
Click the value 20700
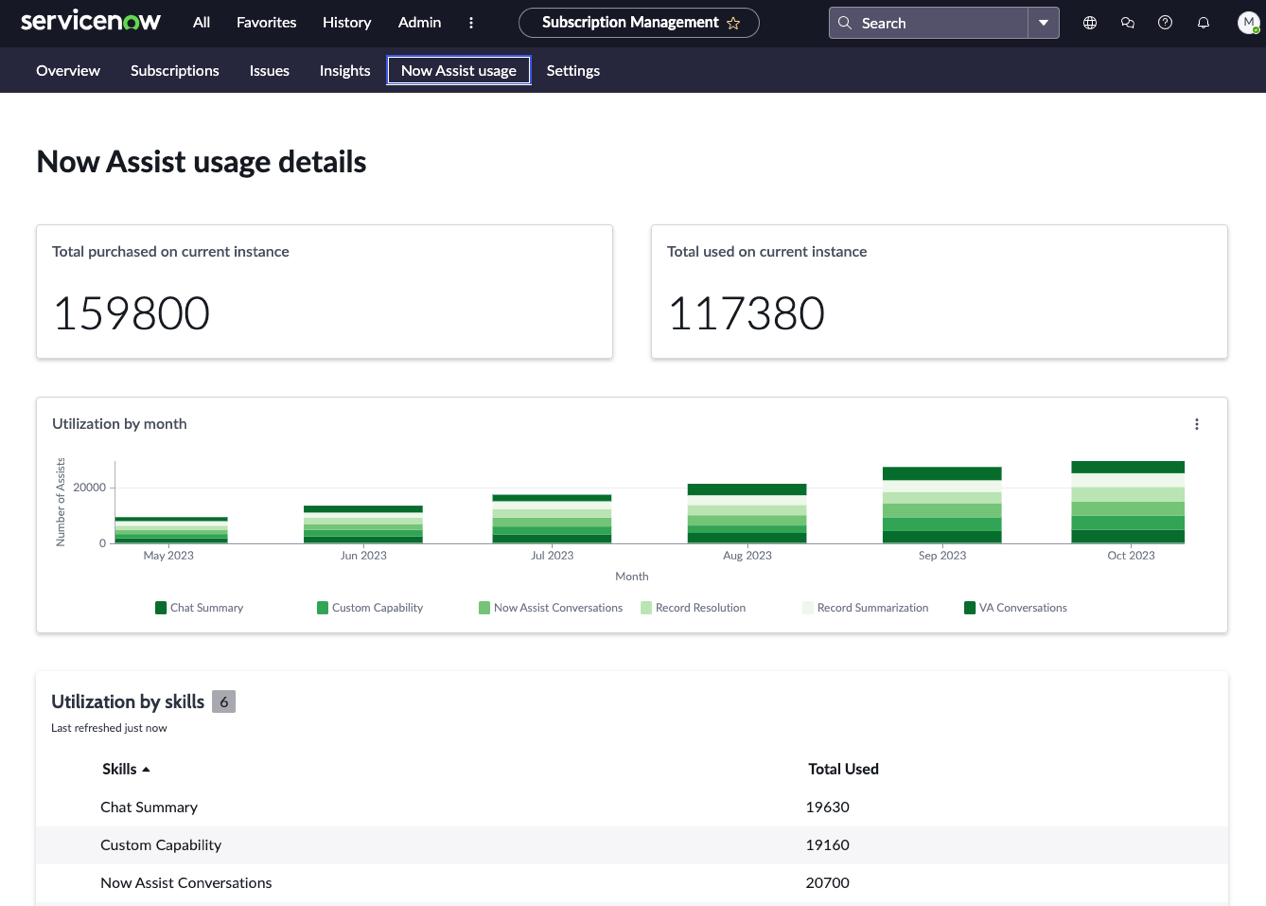click(827, 883)
